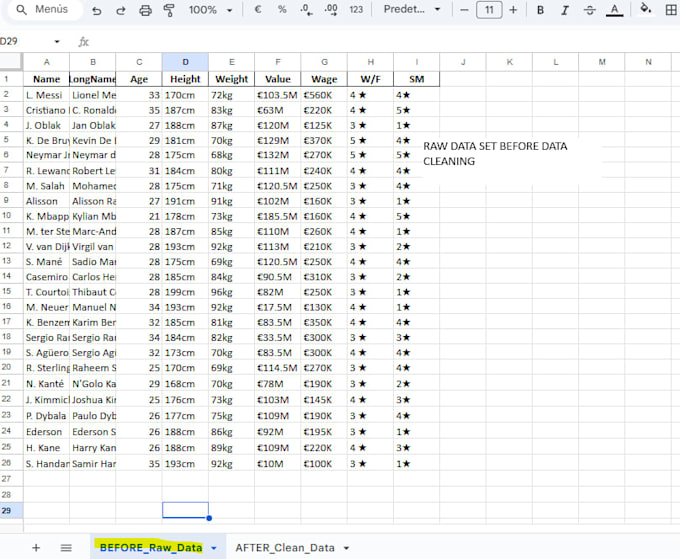Select column A header
The image size is (680, 559).
(x=46, y=62)
